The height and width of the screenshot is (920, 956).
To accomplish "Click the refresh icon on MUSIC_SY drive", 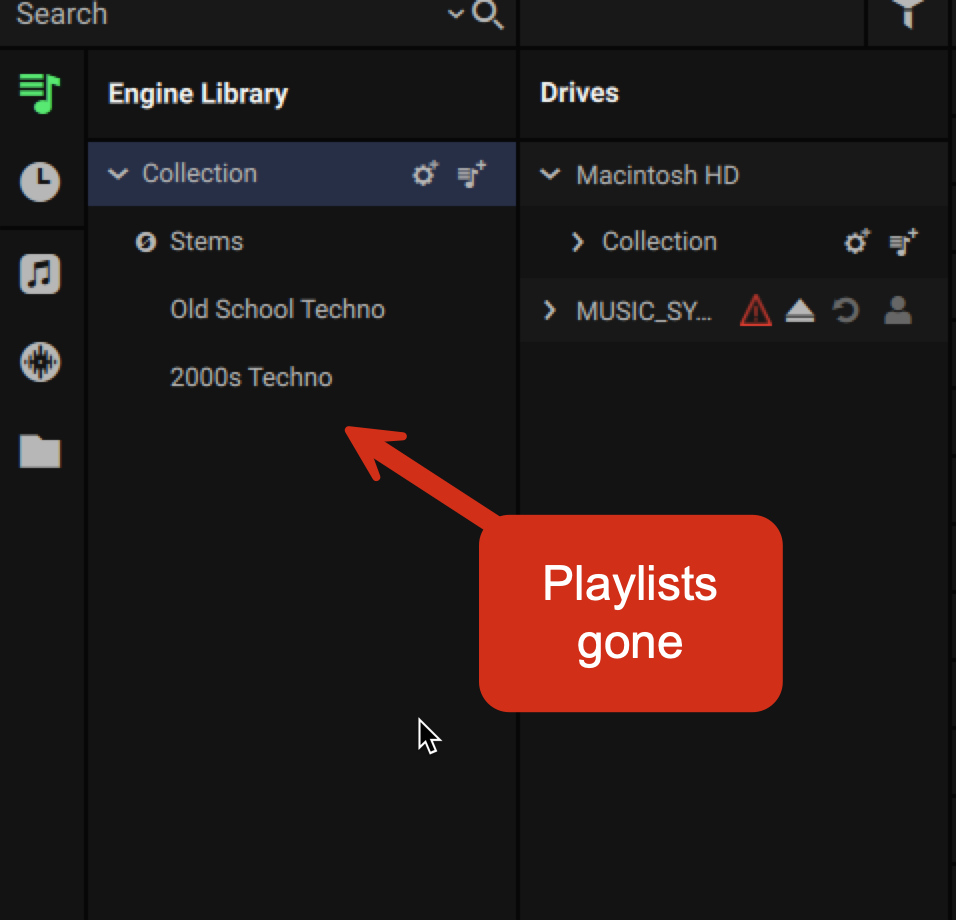I will tap(847, 312).
